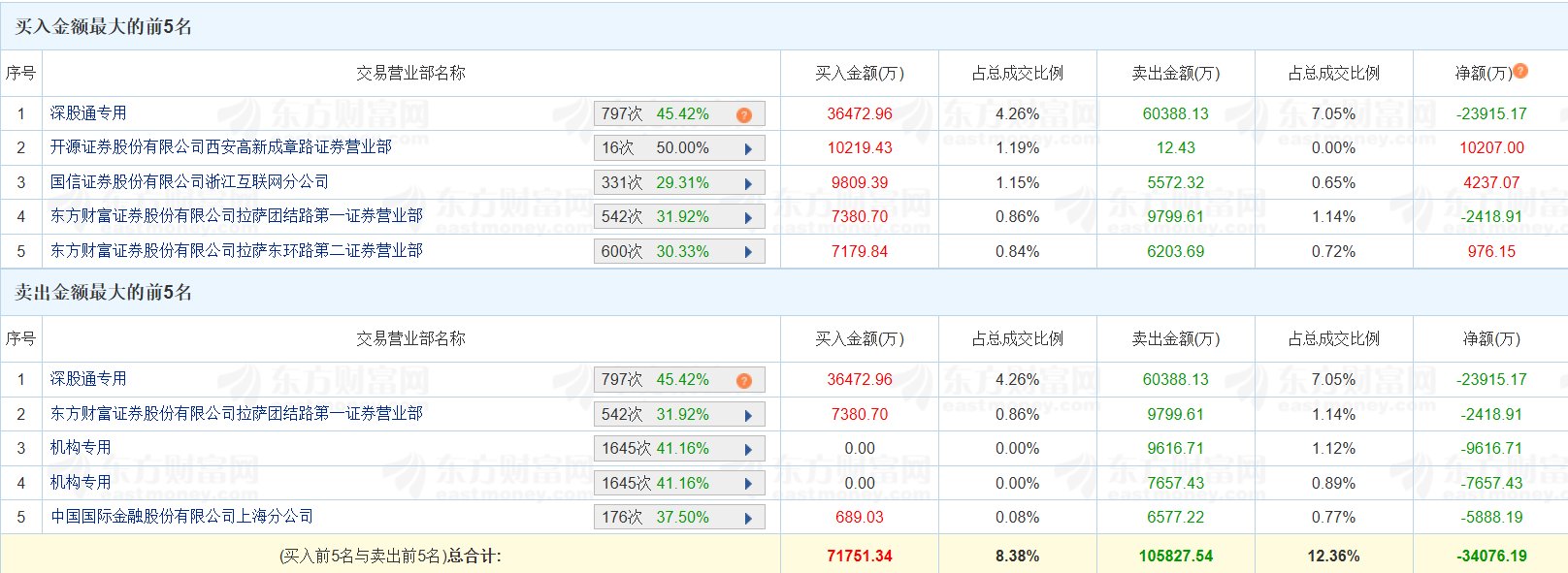The image size is (1568, 573).
Task: Click the blue arrow for 拉萨团结路第一证券营业部 in the buy table
Action: pos(748,218)
